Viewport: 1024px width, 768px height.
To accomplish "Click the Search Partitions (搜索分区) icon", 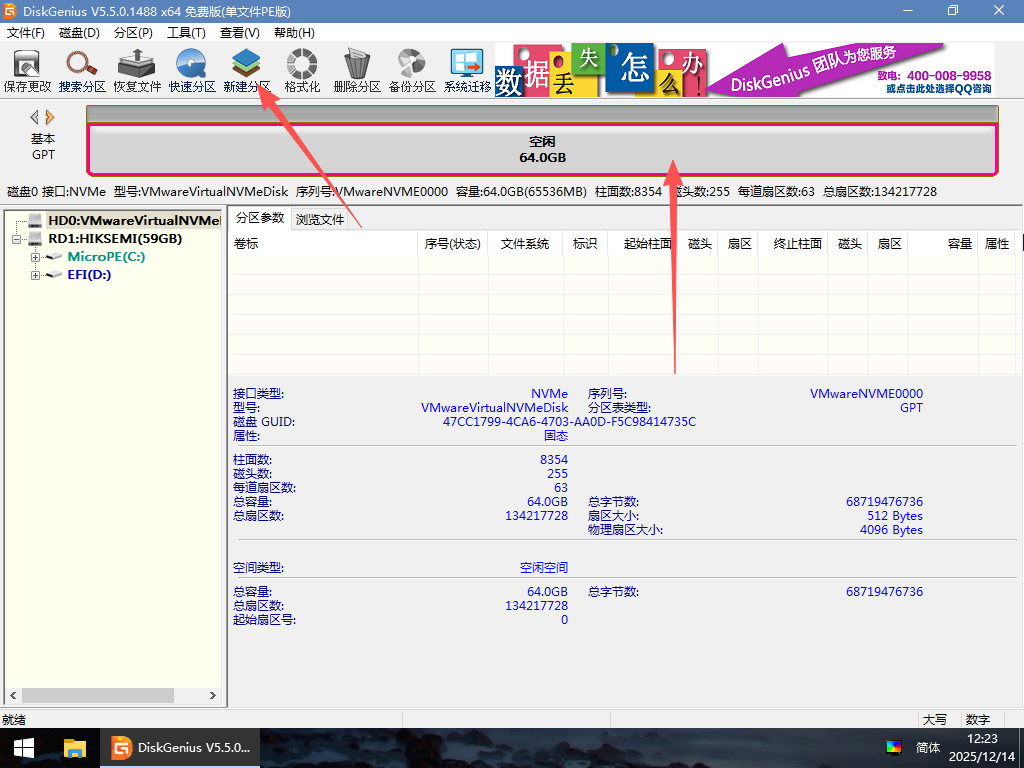I will pos(82,70).
